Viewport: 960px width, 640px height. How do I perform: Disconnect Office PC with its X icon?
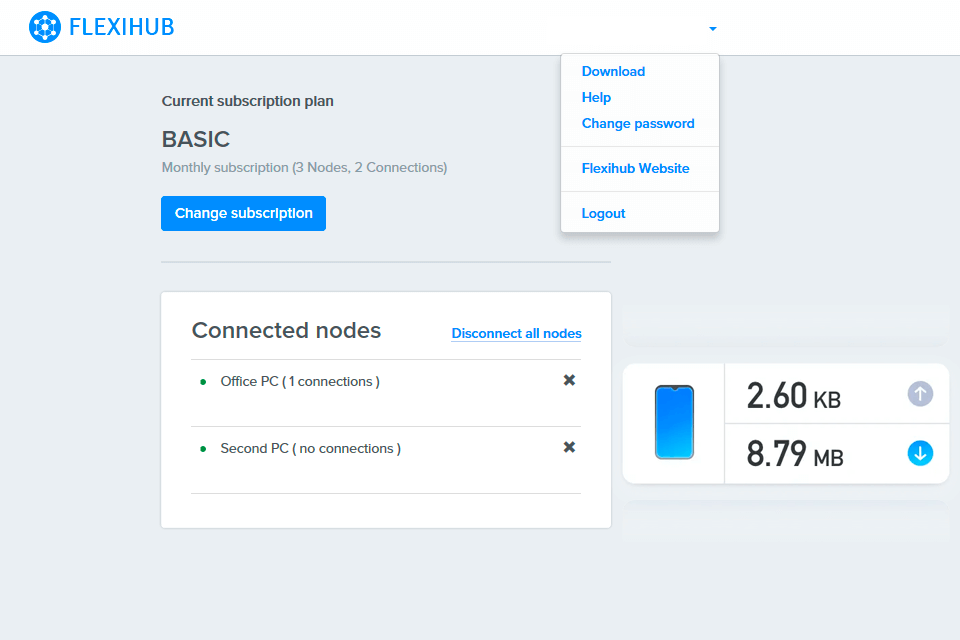click(x=569, y=380)
